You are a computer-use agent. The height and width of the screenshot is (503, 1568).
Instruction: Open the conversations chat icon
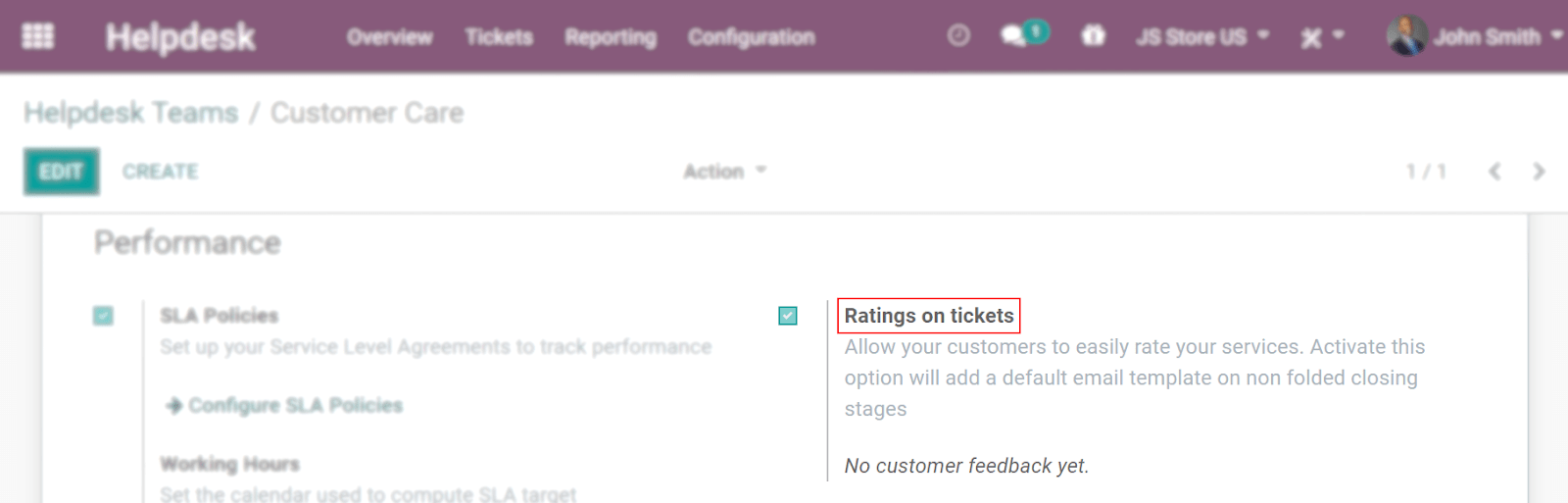click(x=1023, y=34)
